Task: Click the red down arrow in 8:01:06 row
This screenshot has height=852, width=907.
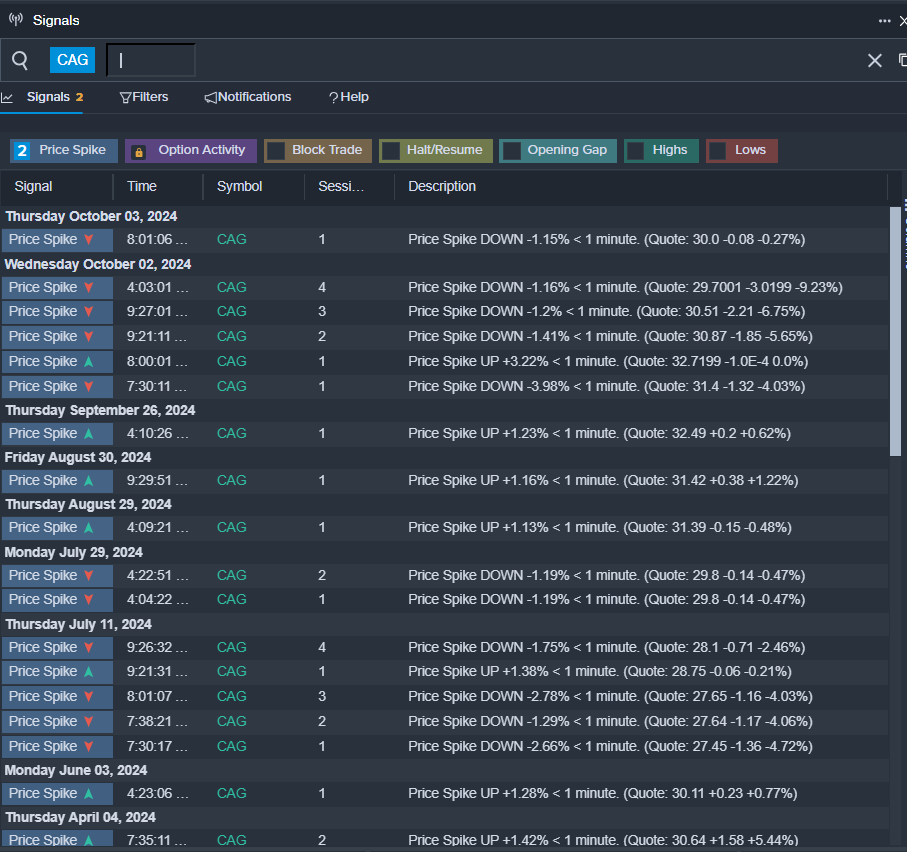Action: [x=89, y=239]
